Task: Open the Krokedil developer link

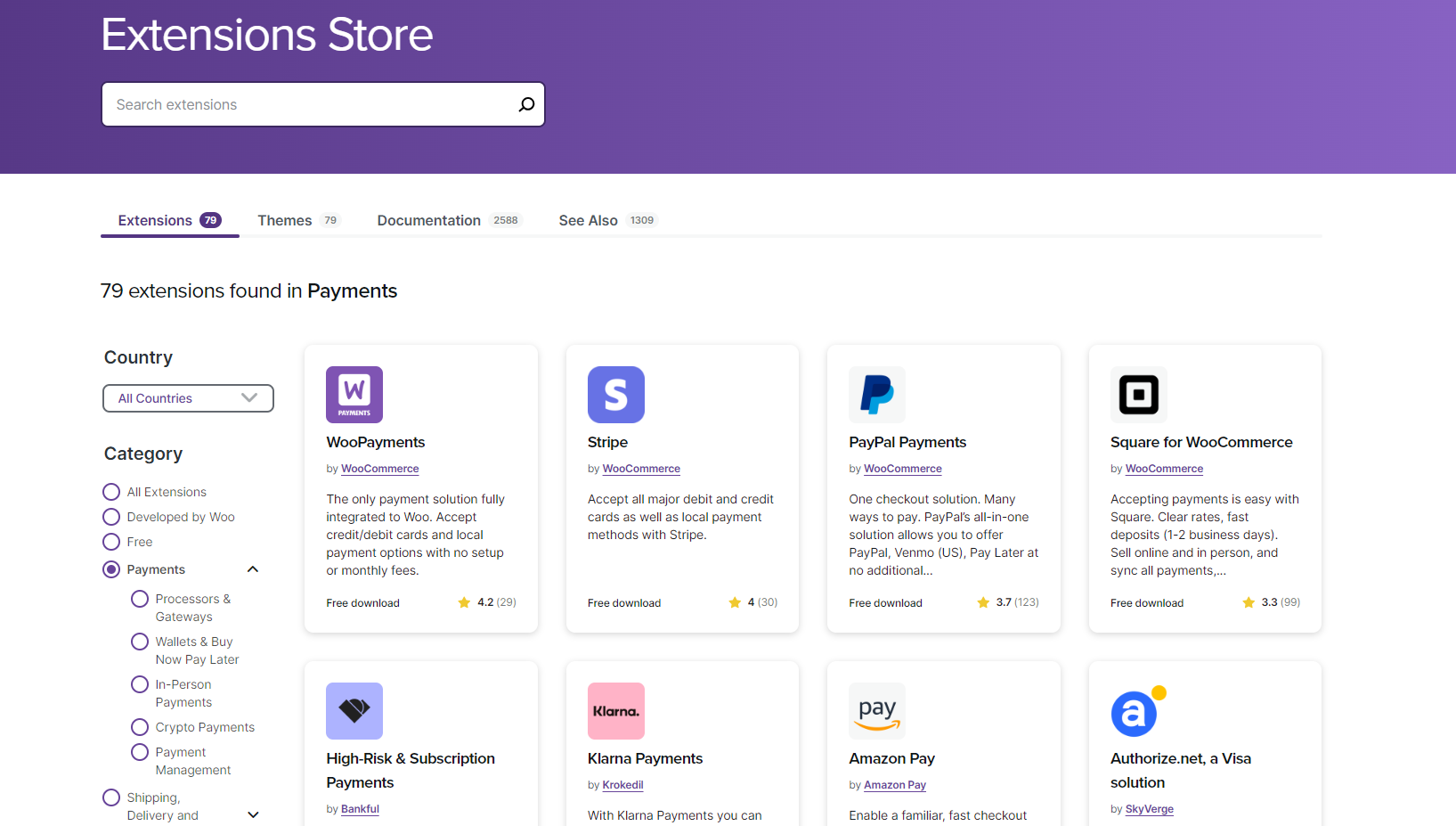Action: [x=622, y=785]
